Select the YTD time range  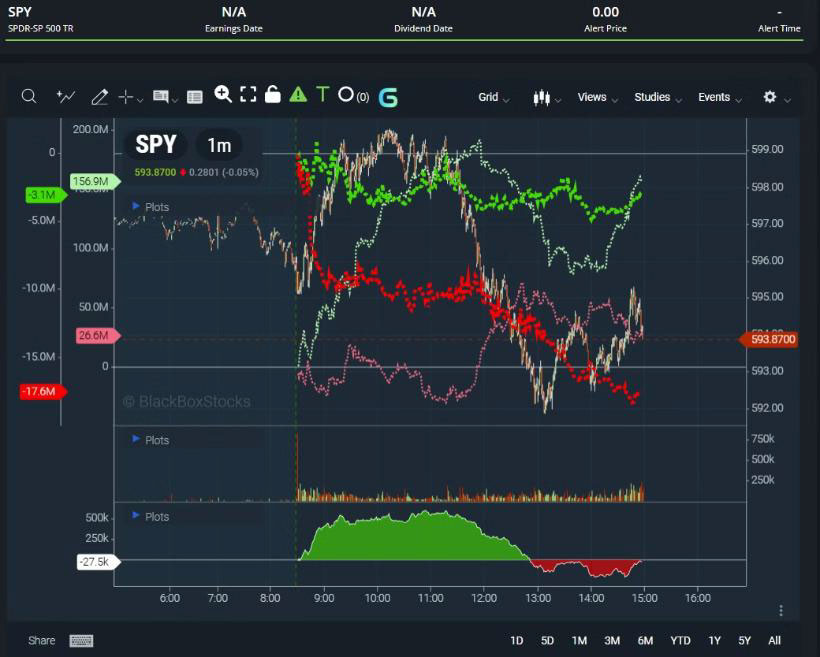point(680,641)
